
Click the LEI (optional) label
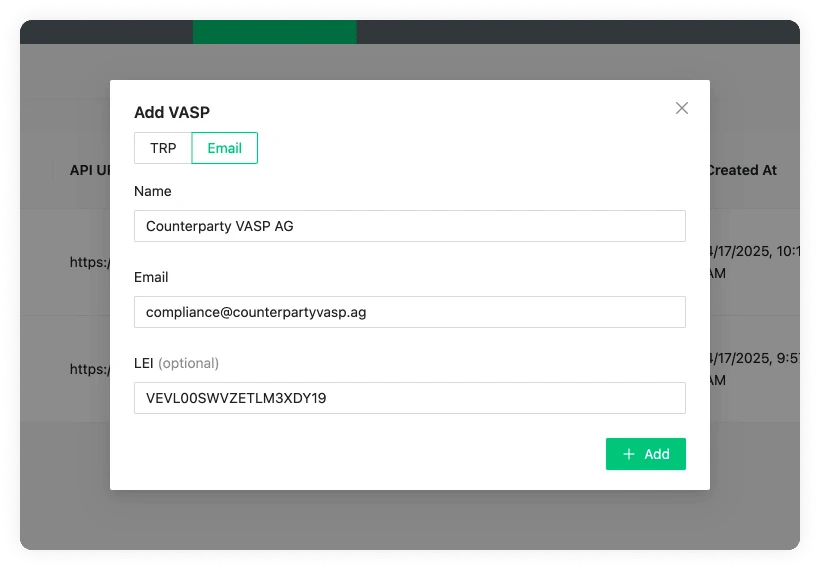pos(176,363)
